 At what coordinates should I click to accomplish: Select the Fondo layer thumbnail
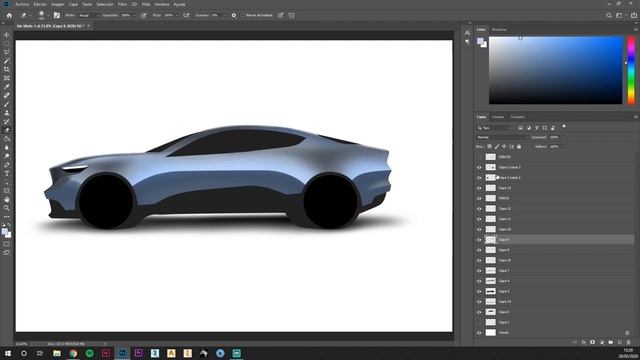[491, 333]
